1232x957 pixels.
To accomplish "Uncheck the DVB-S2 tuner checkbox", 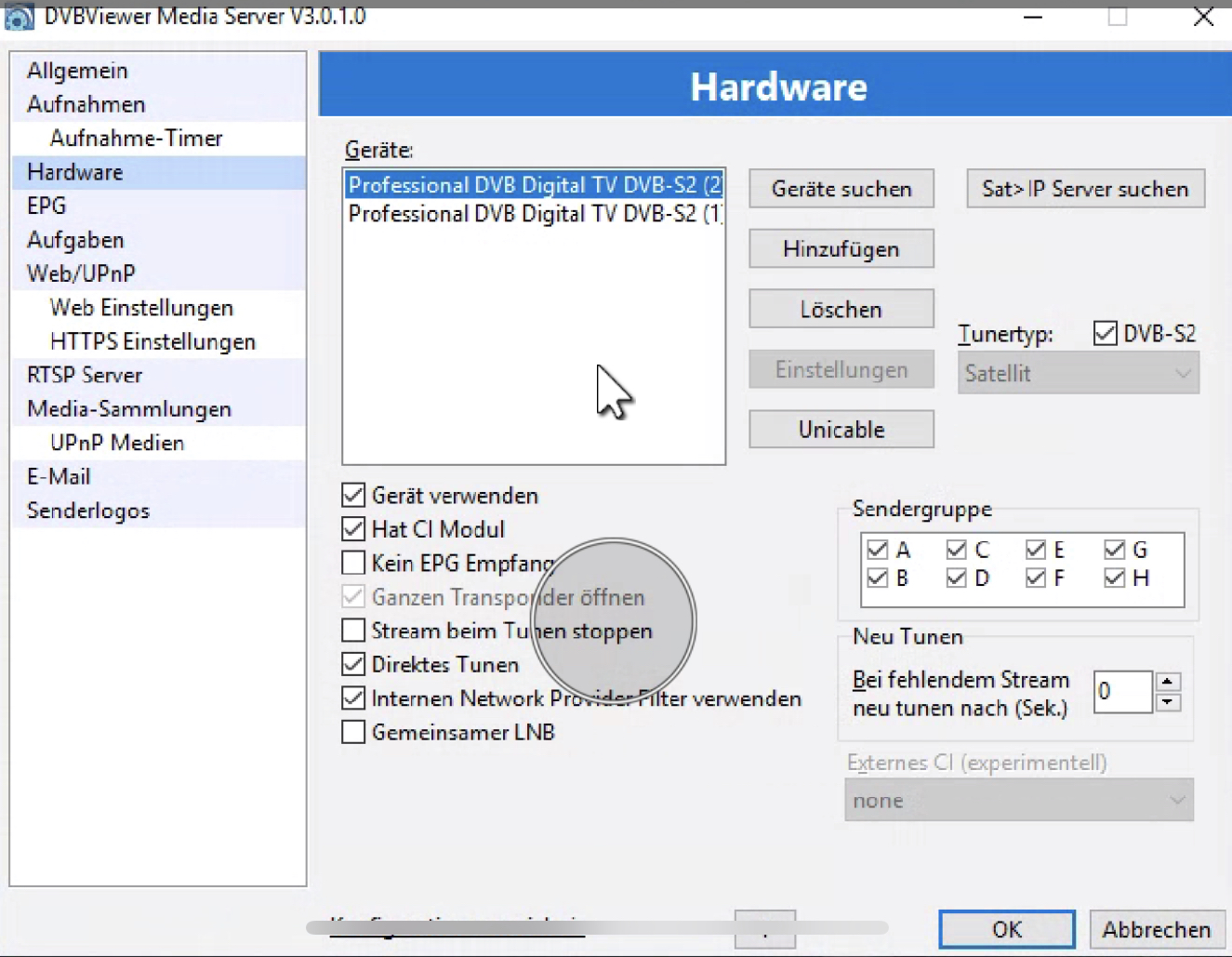I will (x=1105, y=333).
